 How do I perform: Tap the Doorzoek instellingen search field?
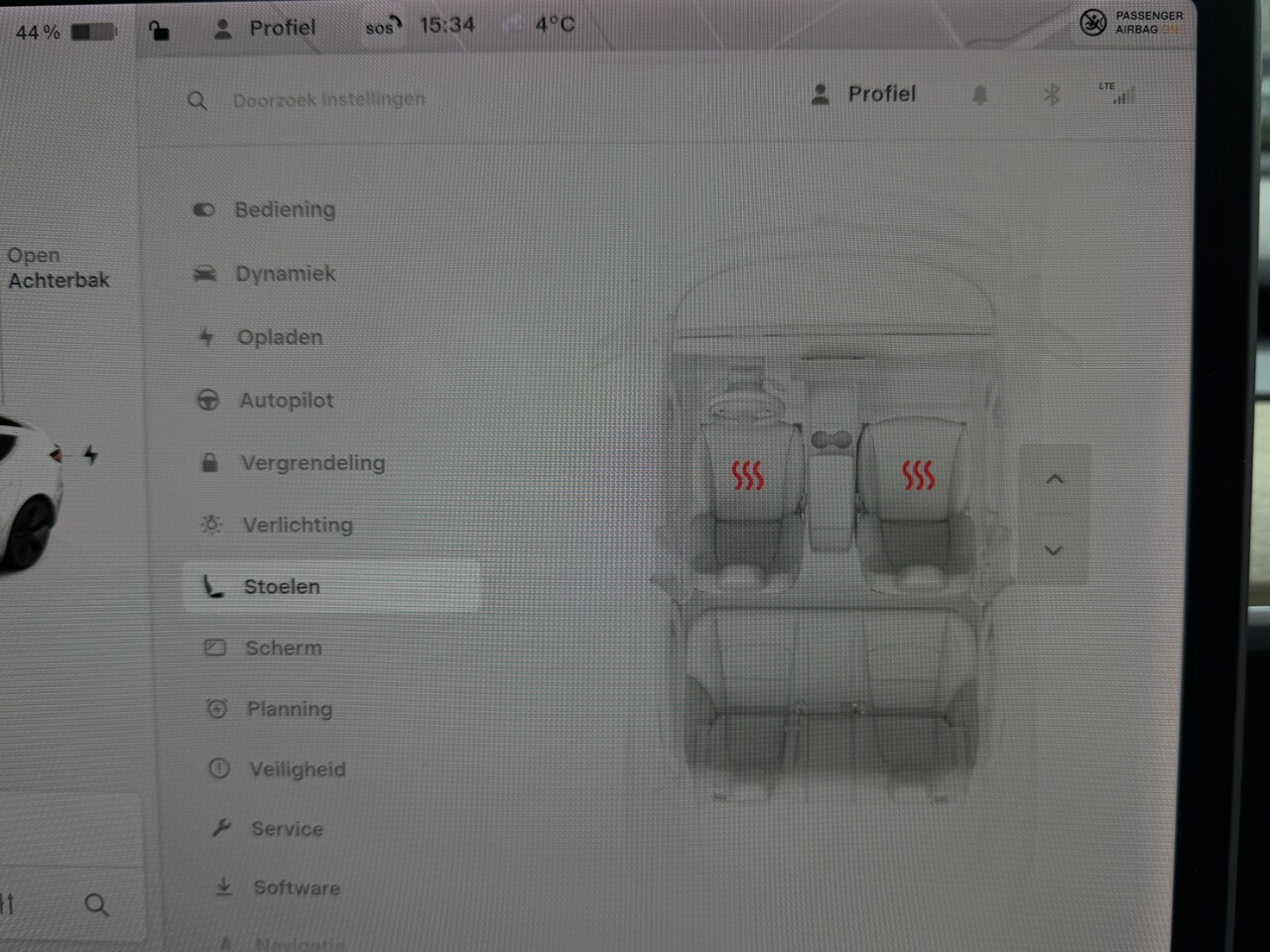[x=327, y=100]
